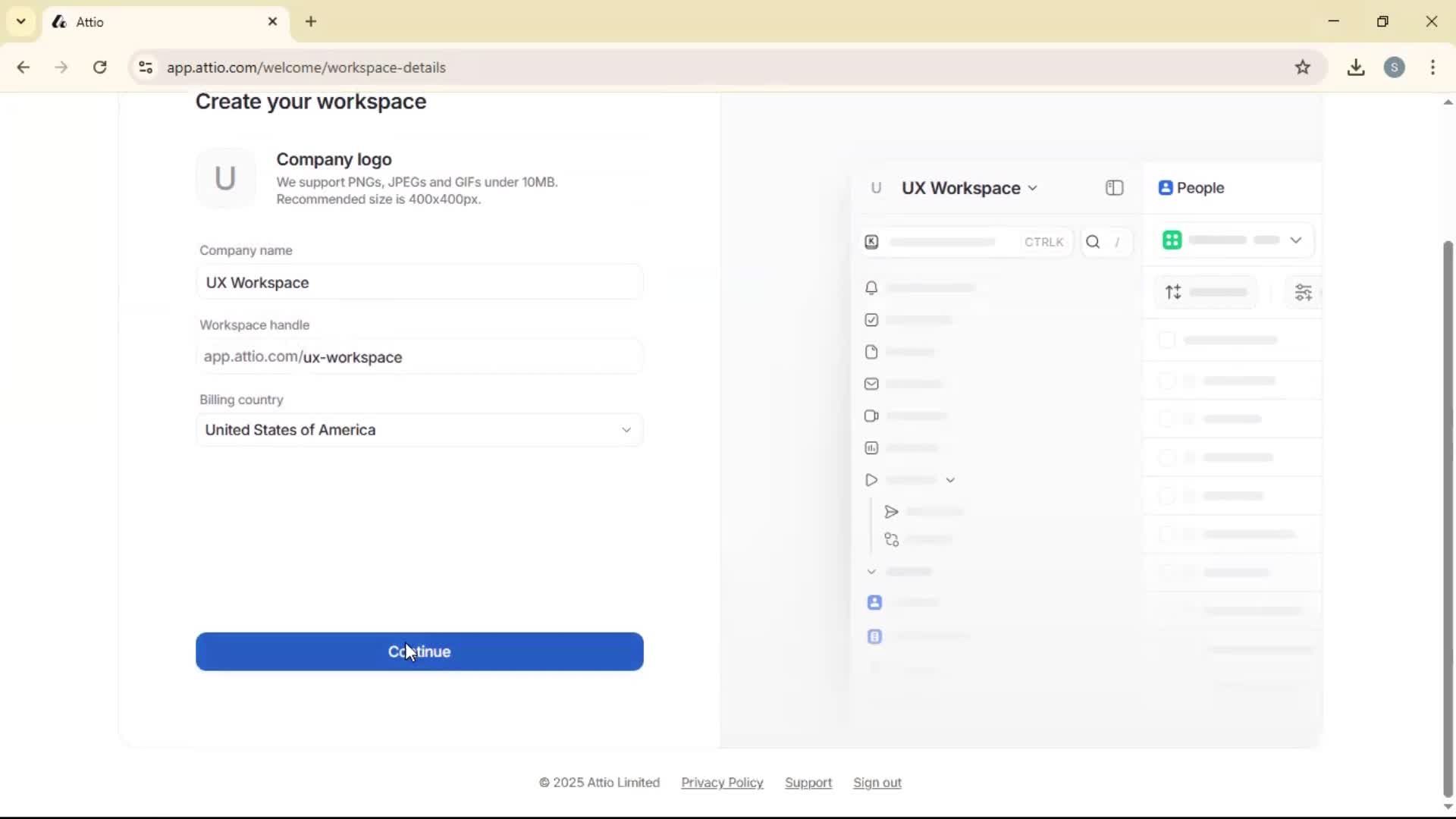The height and width of the screenshot is (819, 1456).
Task: Expand the UX Workspace chevron
Action: (x=1033, y=188)
